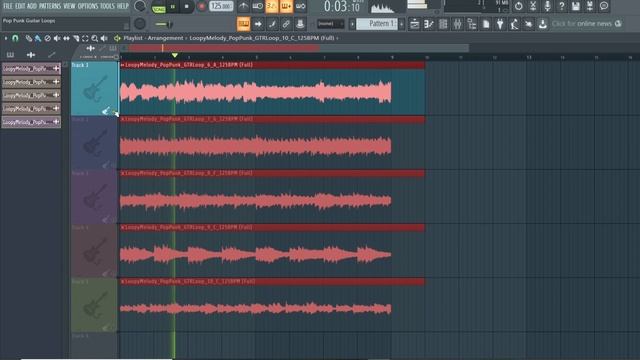The height and width of the screenshot is (360, 640).
Task: Select the Select marquee tool
Action: coord(85,38)
